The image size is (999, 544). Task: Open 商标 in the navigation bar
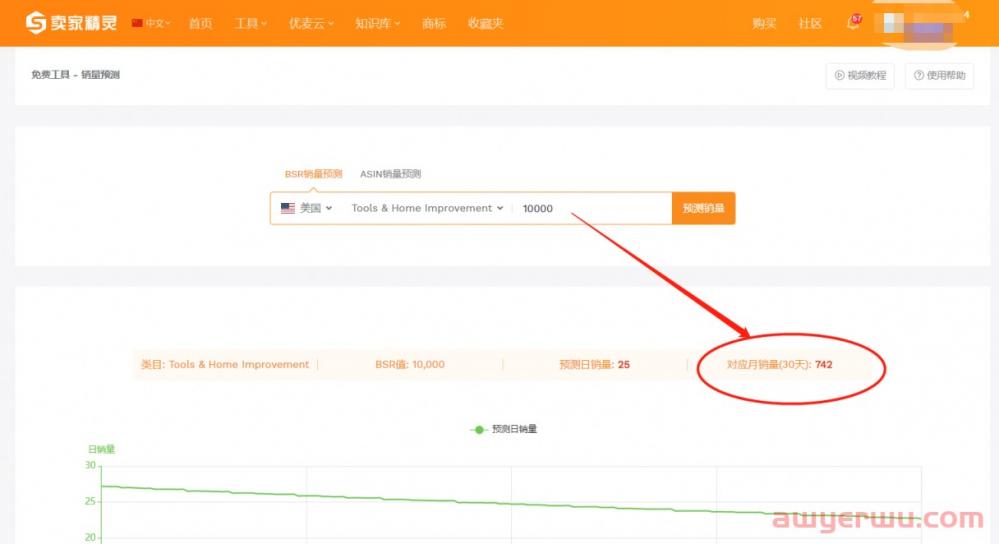coord(434,23)
